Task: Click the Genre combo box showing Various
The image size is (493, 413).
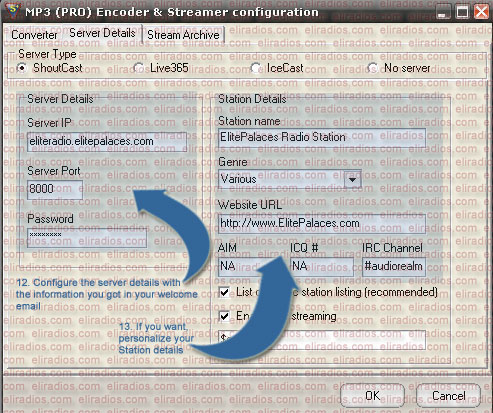Action: click(x=290, y=180)
